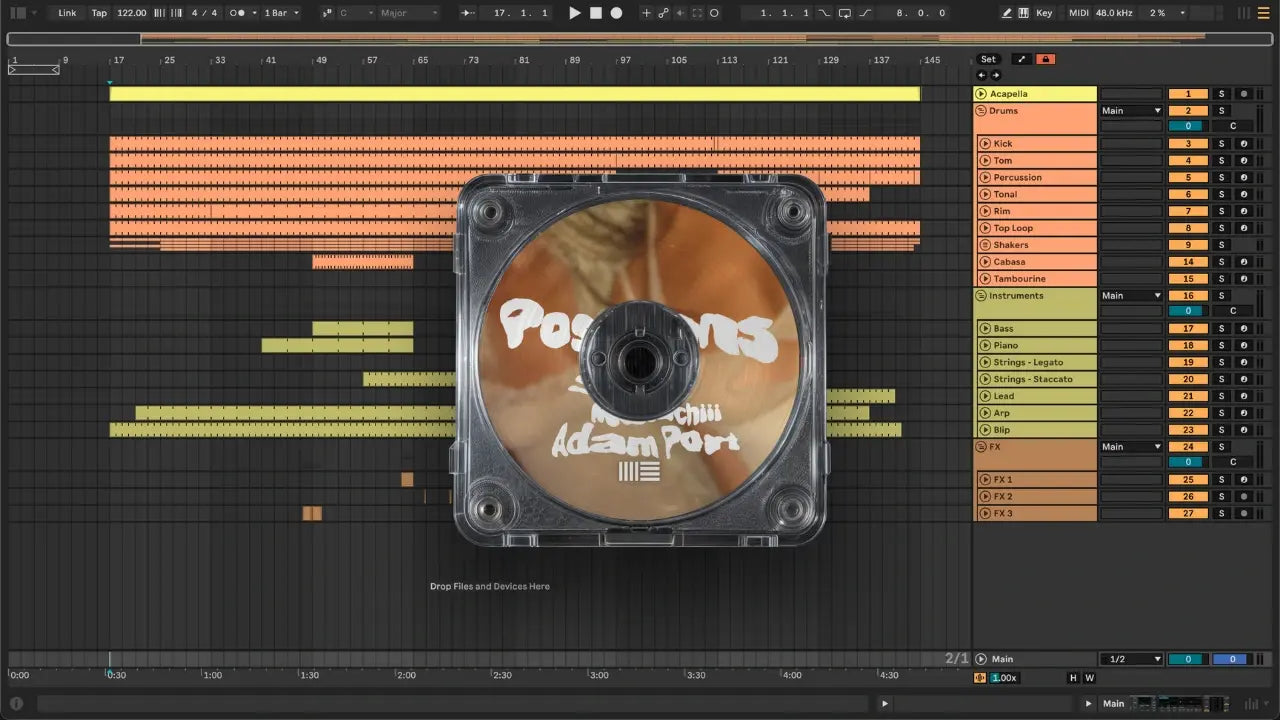Start playback with the Play button

click(x=574, y=13)
